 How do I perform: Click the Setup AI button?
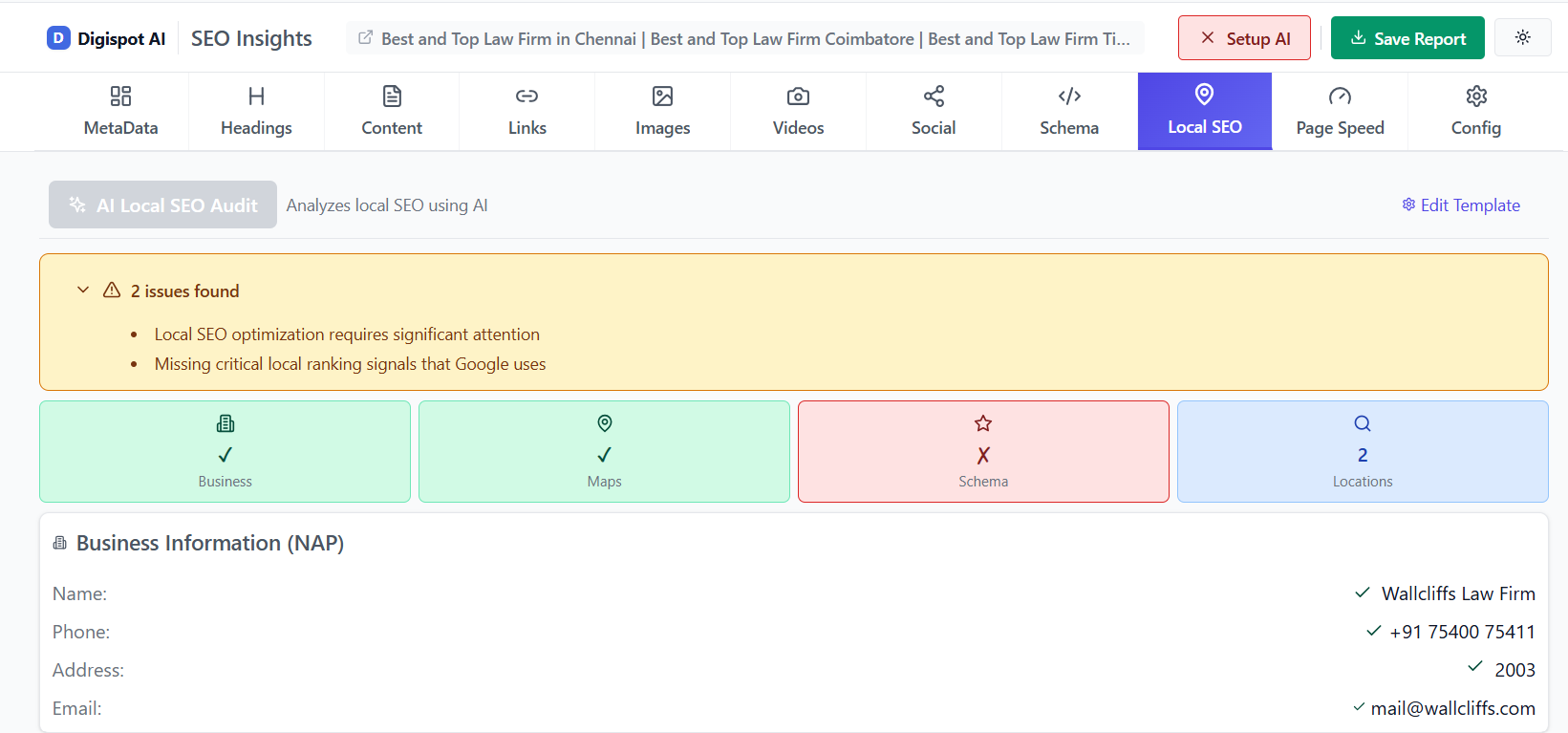coord(1244,38)
